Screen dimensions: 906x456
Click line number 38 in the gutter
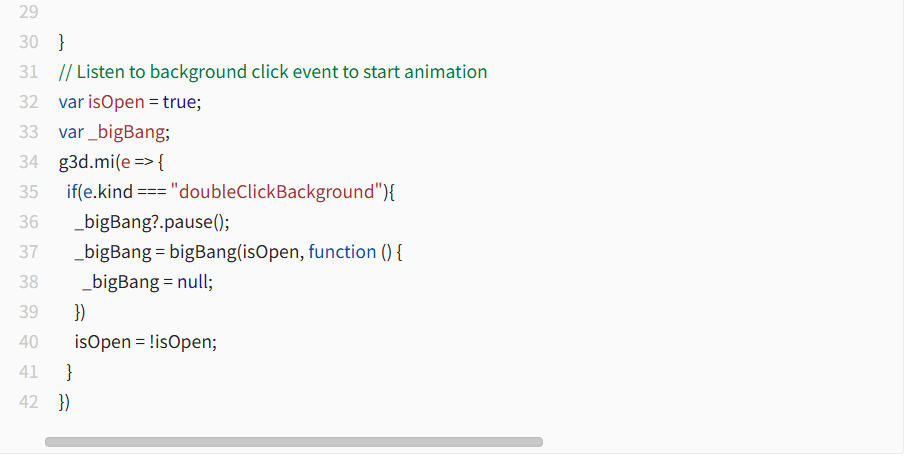(x=29, y=282)
